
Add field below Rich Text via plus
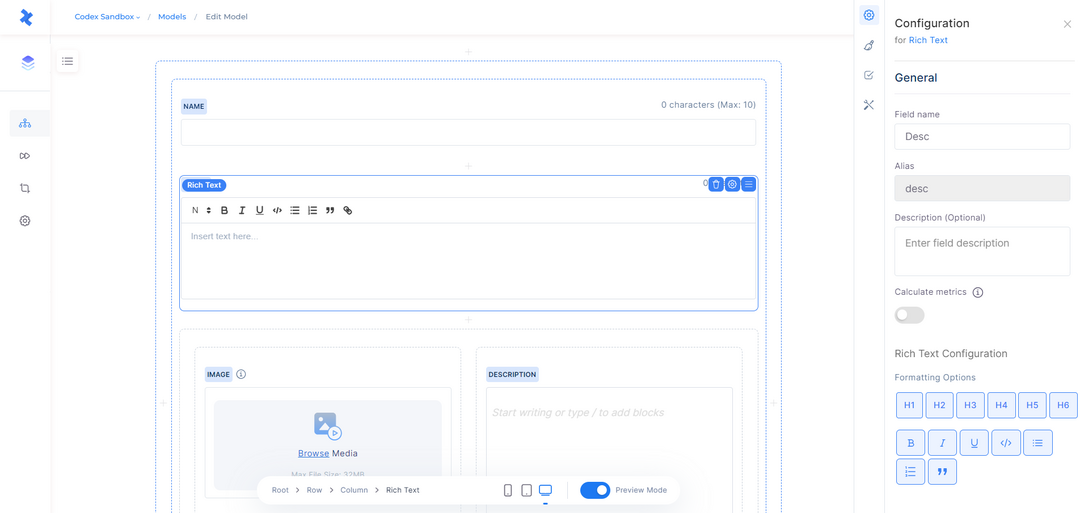pyautogui.click(x=468, y=320)
